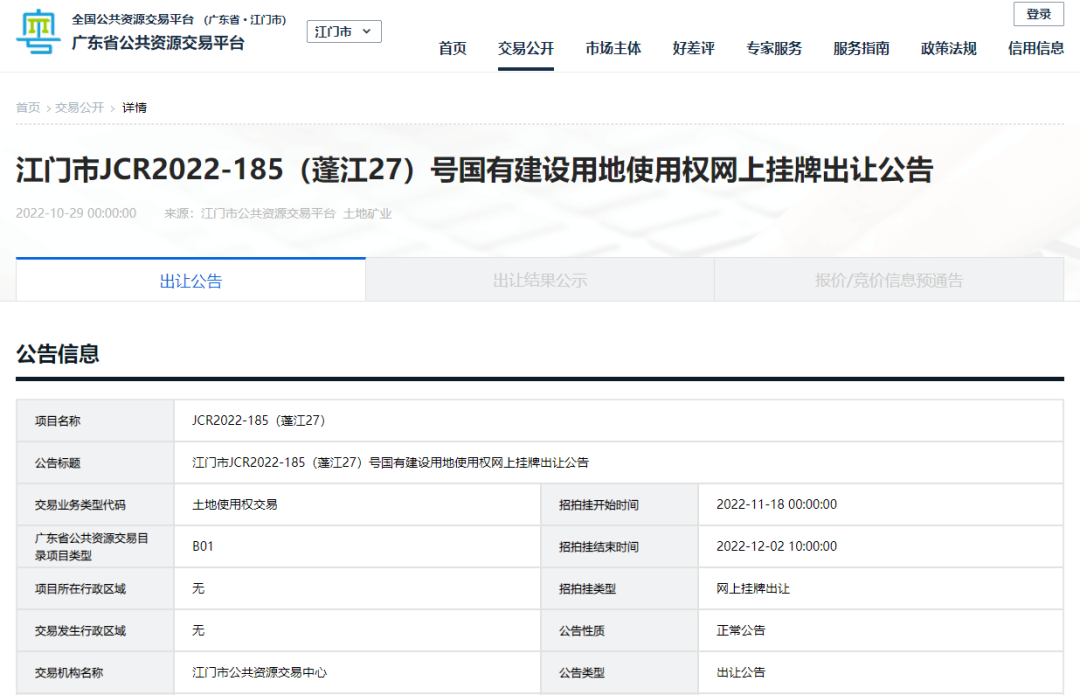Click the 交易公开 breadcrumb link
Screen dimensions: 1080x695
pos(79,107)
